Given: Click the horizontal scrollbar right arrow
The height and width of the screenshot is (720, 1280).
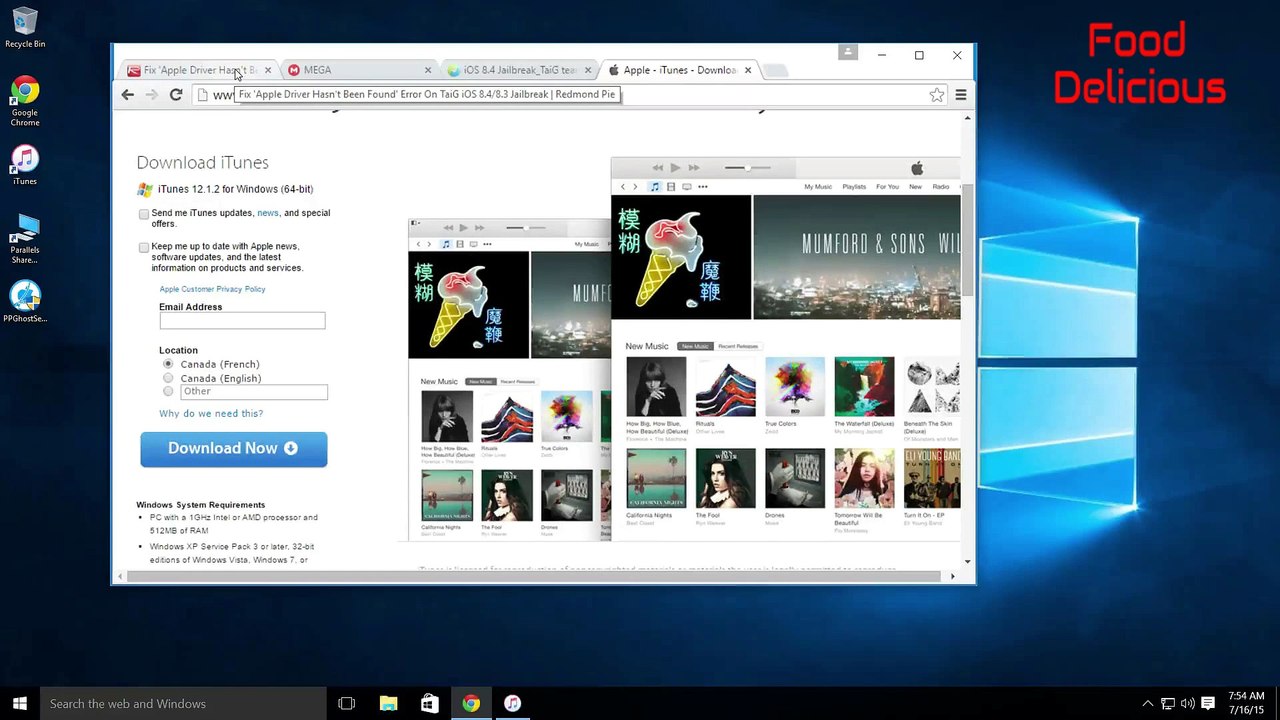Looking at the screenshot, I should tap(952, 576).
